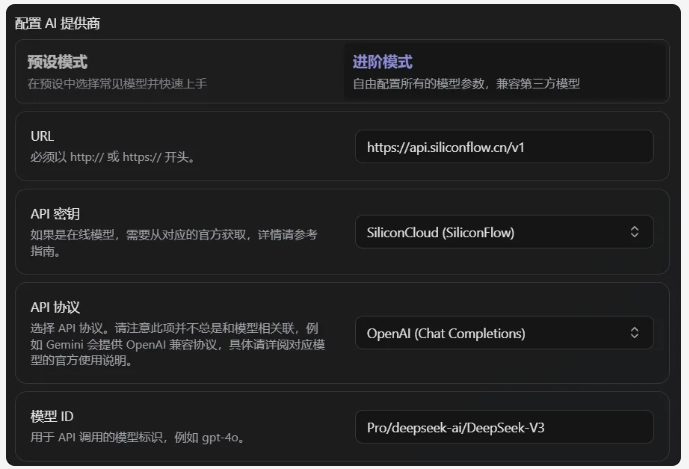
Task: Click the hint 用于 API 调用的模型标识
Action: 137,437
